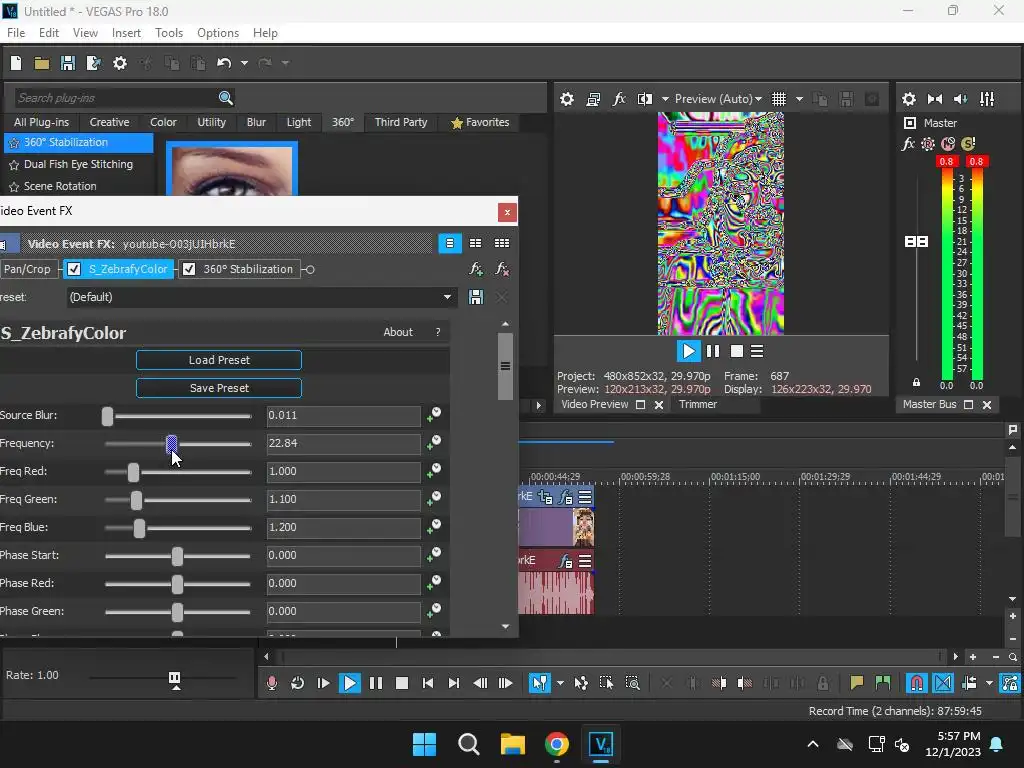Viewport: 1024px width, 768px height.
Task: Click the Load Preset button
Action: point(219,360)
